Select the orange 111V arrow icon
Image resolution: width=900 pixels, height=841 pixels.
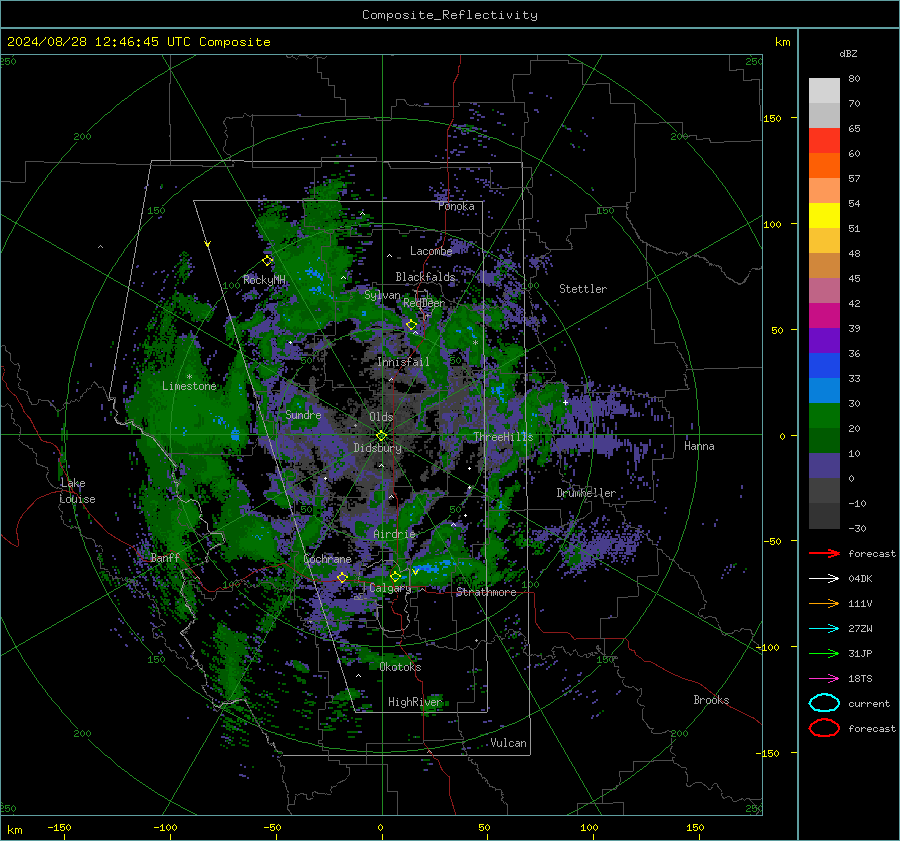pos(824,603)
